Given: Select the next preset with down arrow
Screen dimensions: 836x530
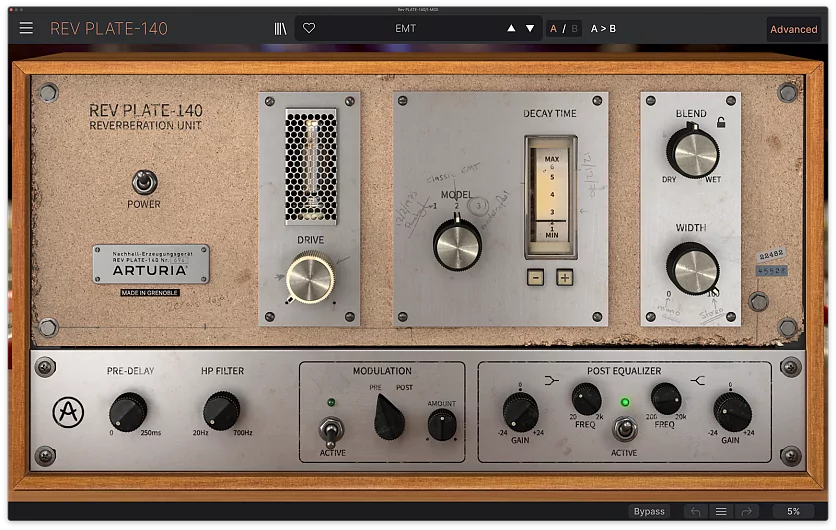Looking at the screenshot, I should point(530,29).
